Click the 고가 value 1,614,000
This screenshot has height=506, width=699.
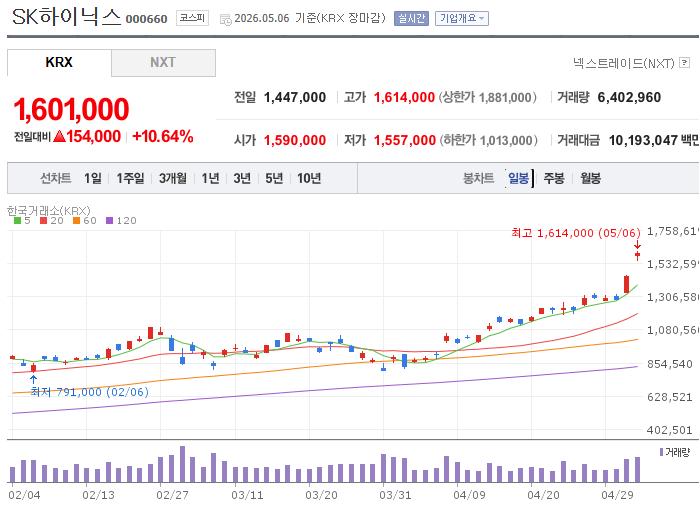tap(404, 97)
